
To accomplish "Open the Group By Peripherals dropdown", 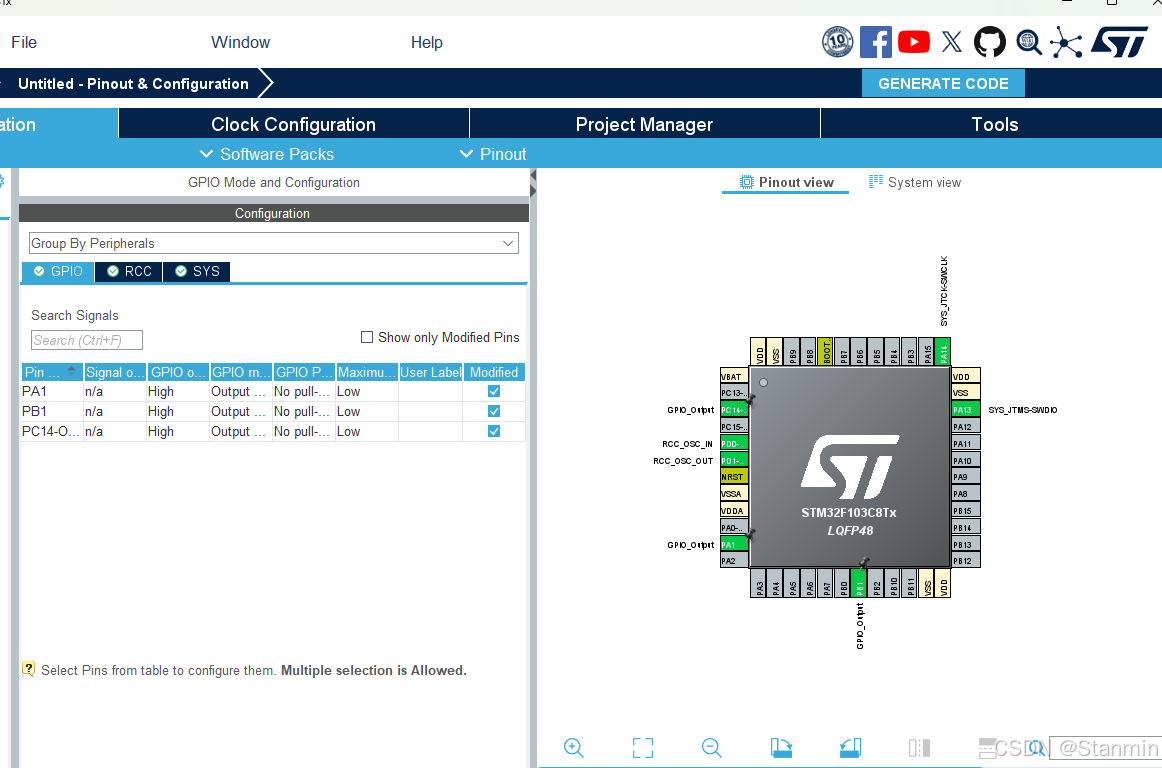I will 273,243.
